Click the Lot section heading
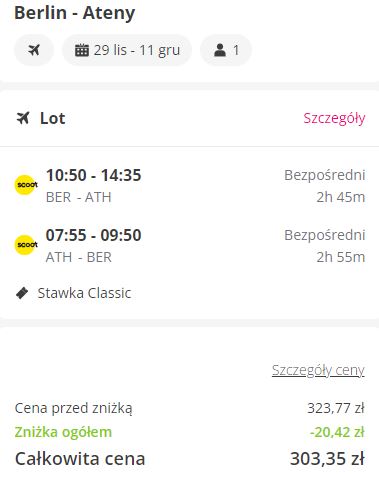This screenshot has width=379, height=478. point(53,118)
